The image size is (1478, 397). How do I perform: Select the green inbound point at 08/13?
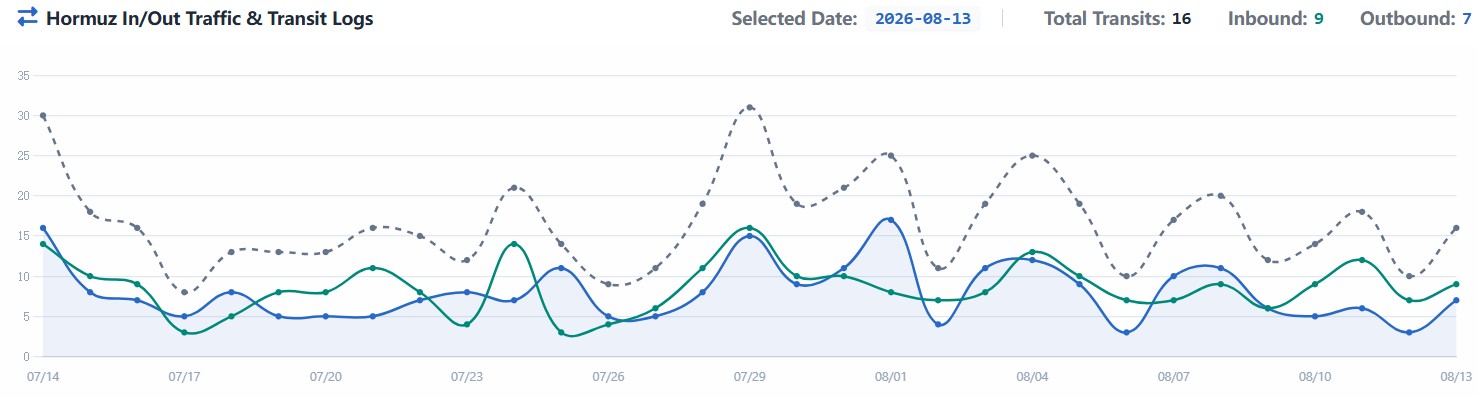(x=1456, y=284)
